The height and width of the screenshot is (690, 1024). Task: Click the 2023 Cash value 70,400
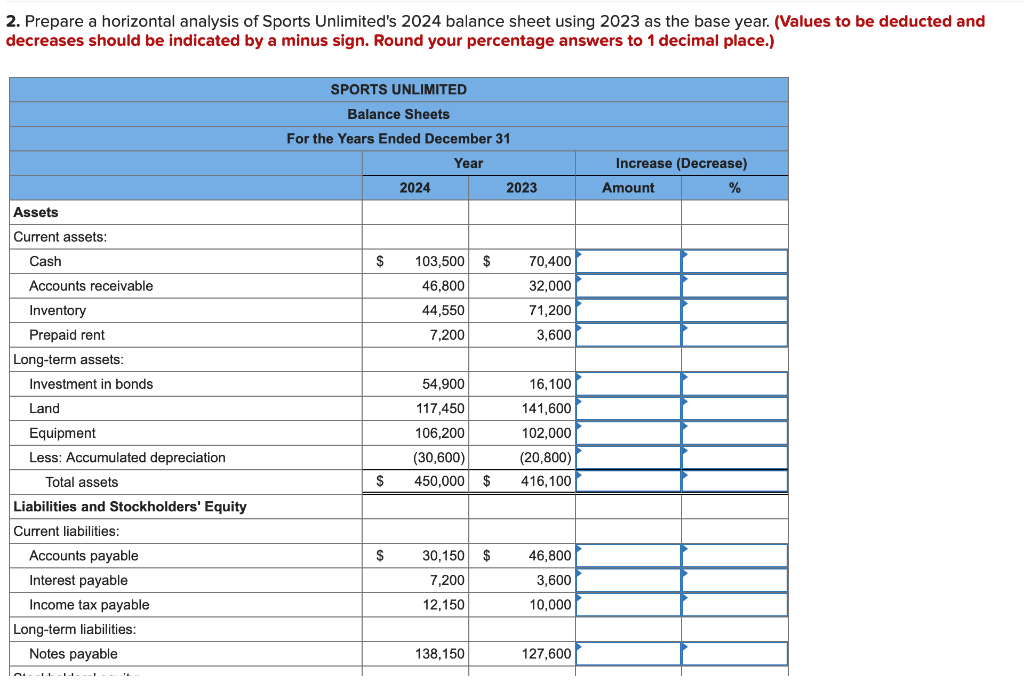pyautogui.click(x=550, y=261)
